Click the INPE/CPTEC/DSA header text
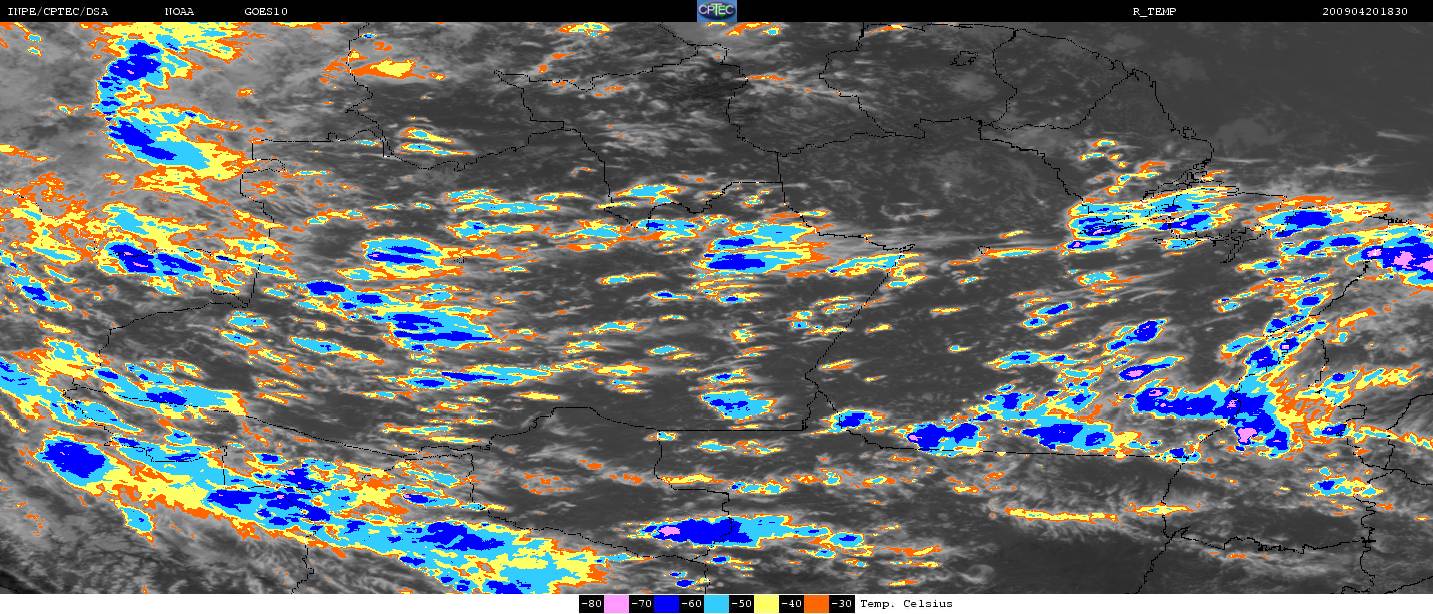This screenshot has height=614, width=1433. coord(57,12)
